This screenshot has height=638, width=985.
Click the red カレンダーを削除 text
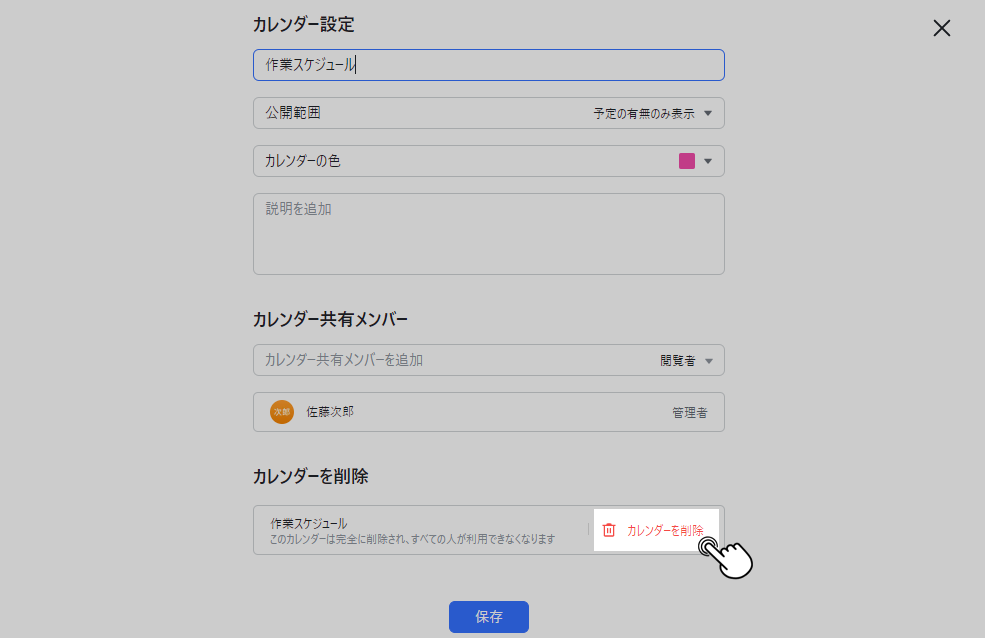pos(665,530)
